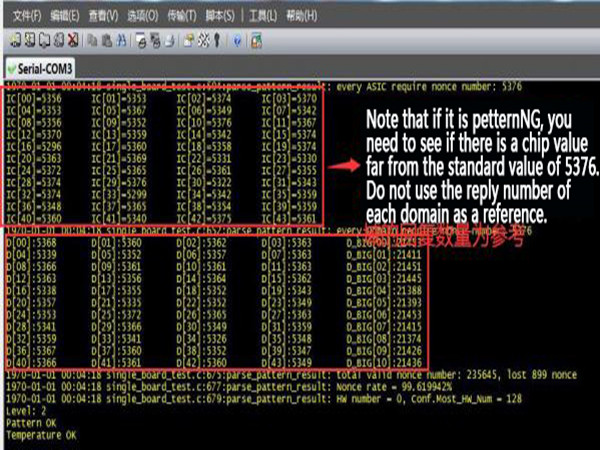Viewport: 600px width, 450px height.
Task: Click the 'Pattern OK' line
Action: pyautogui.click(x=31, y=423)
